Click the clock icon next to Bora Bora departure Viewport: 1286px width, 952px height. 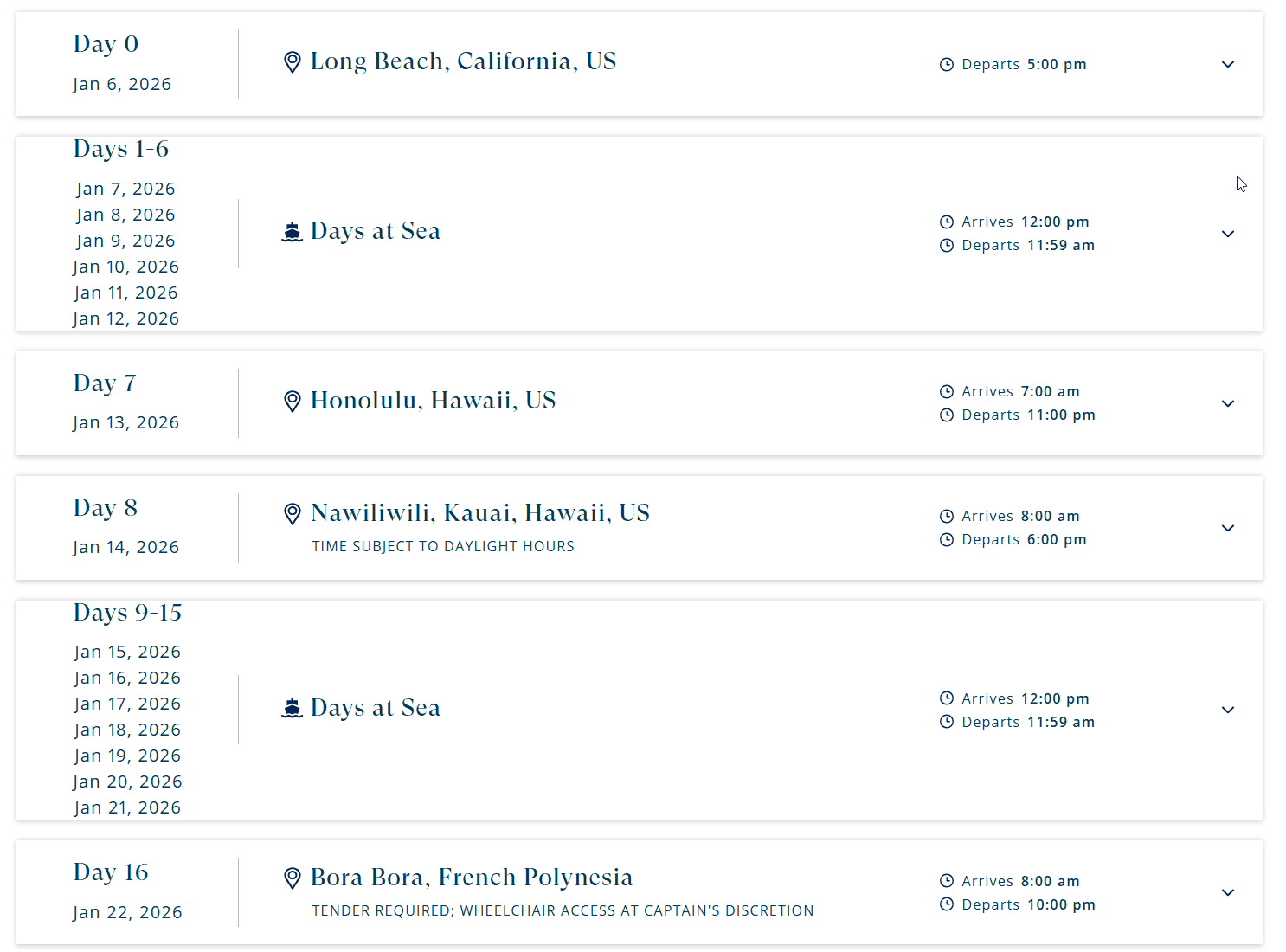947,904
